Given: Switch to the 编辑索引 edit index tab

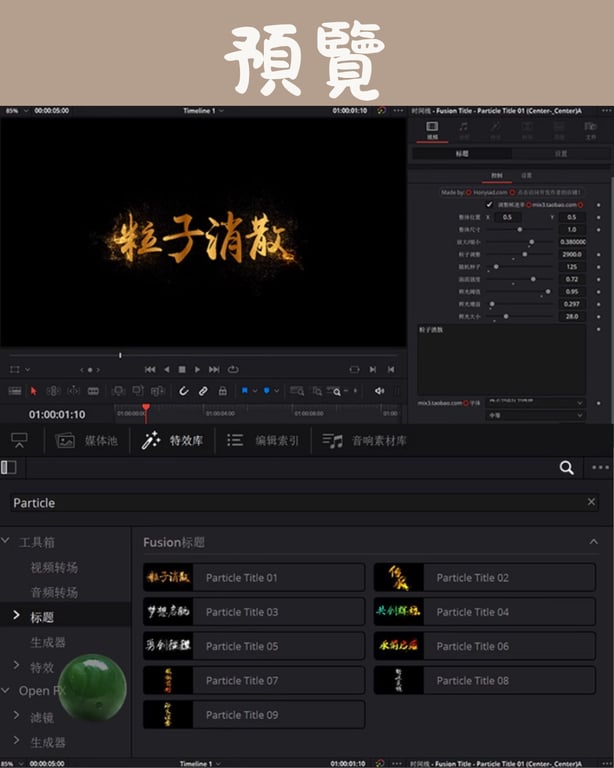Looking at the screenshot, I should (x=262, y=440).
